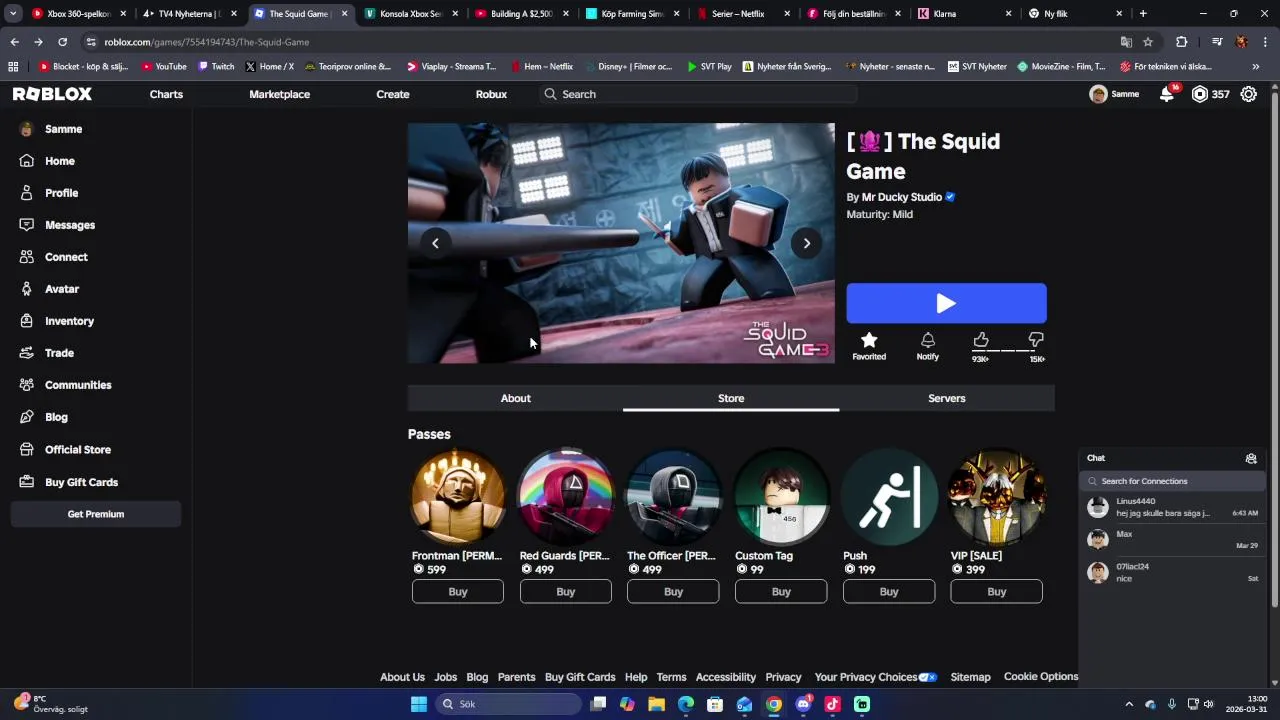
Task: Open the Frontman pass thumbnail
Action: [458, 497]
